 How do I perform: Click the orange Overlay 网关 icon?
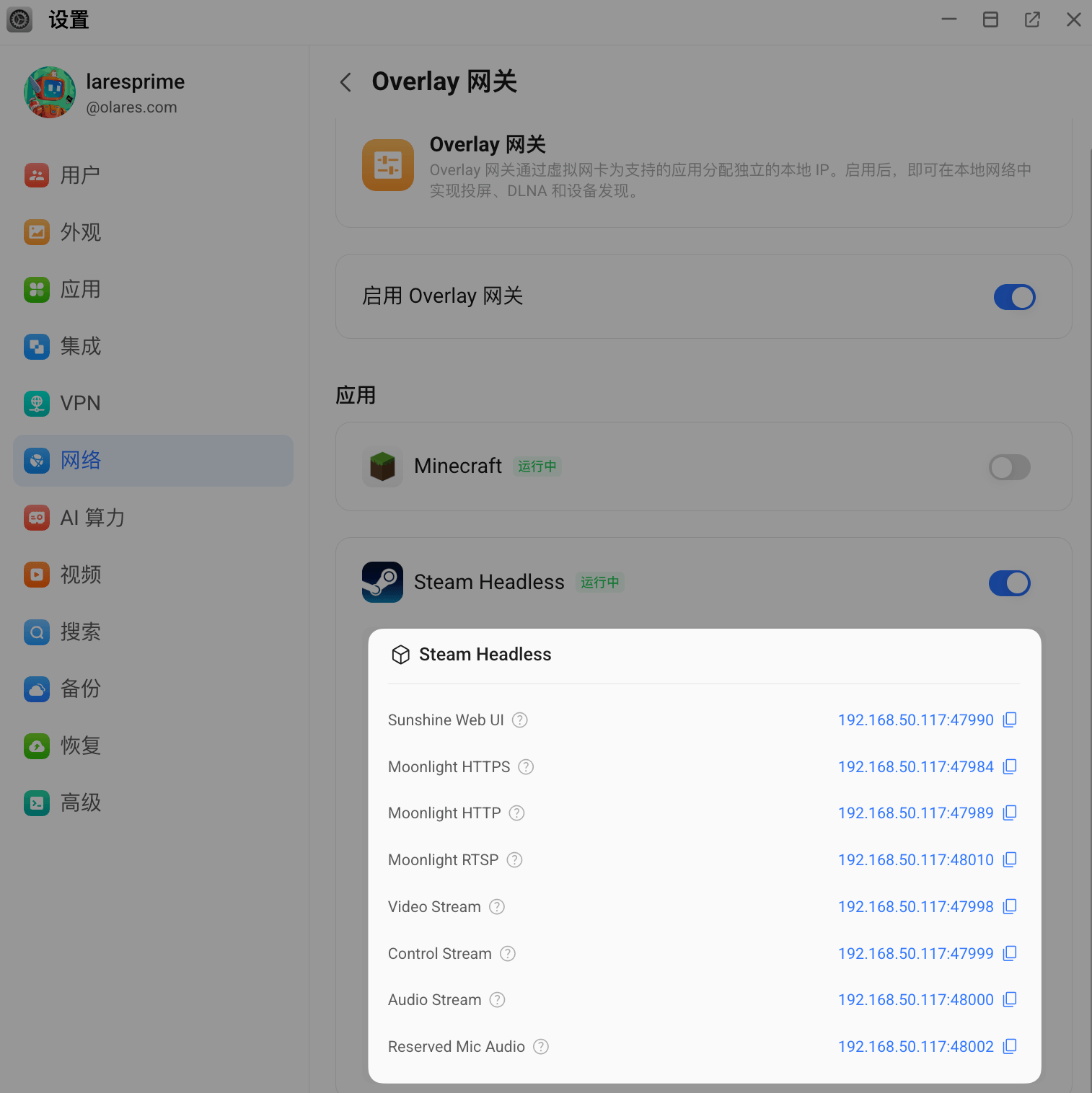(388, 165)
